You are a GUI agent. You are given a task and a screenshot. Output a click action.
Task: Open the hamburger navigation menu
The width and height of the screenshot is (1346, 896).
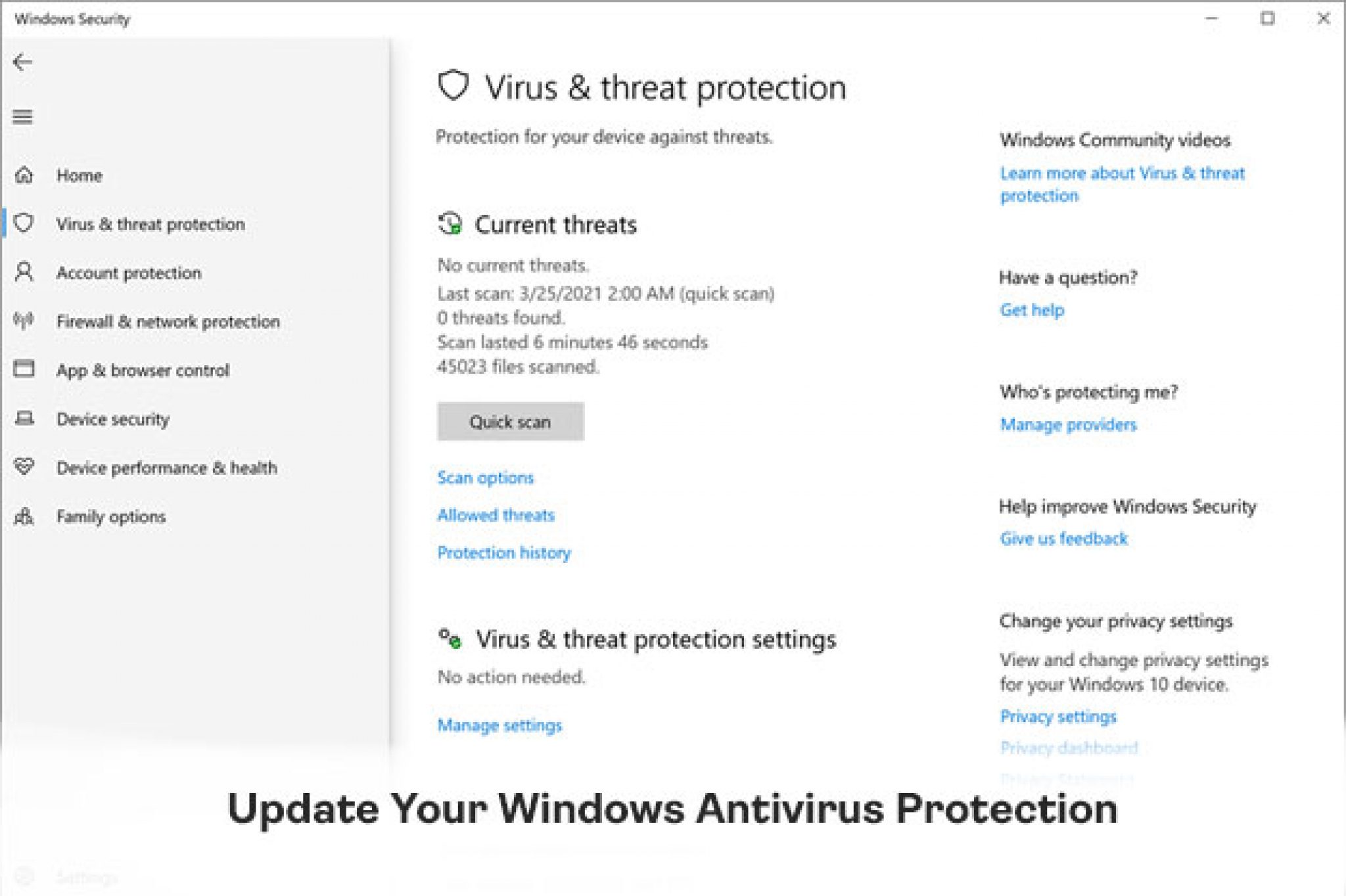click(23, 116)
